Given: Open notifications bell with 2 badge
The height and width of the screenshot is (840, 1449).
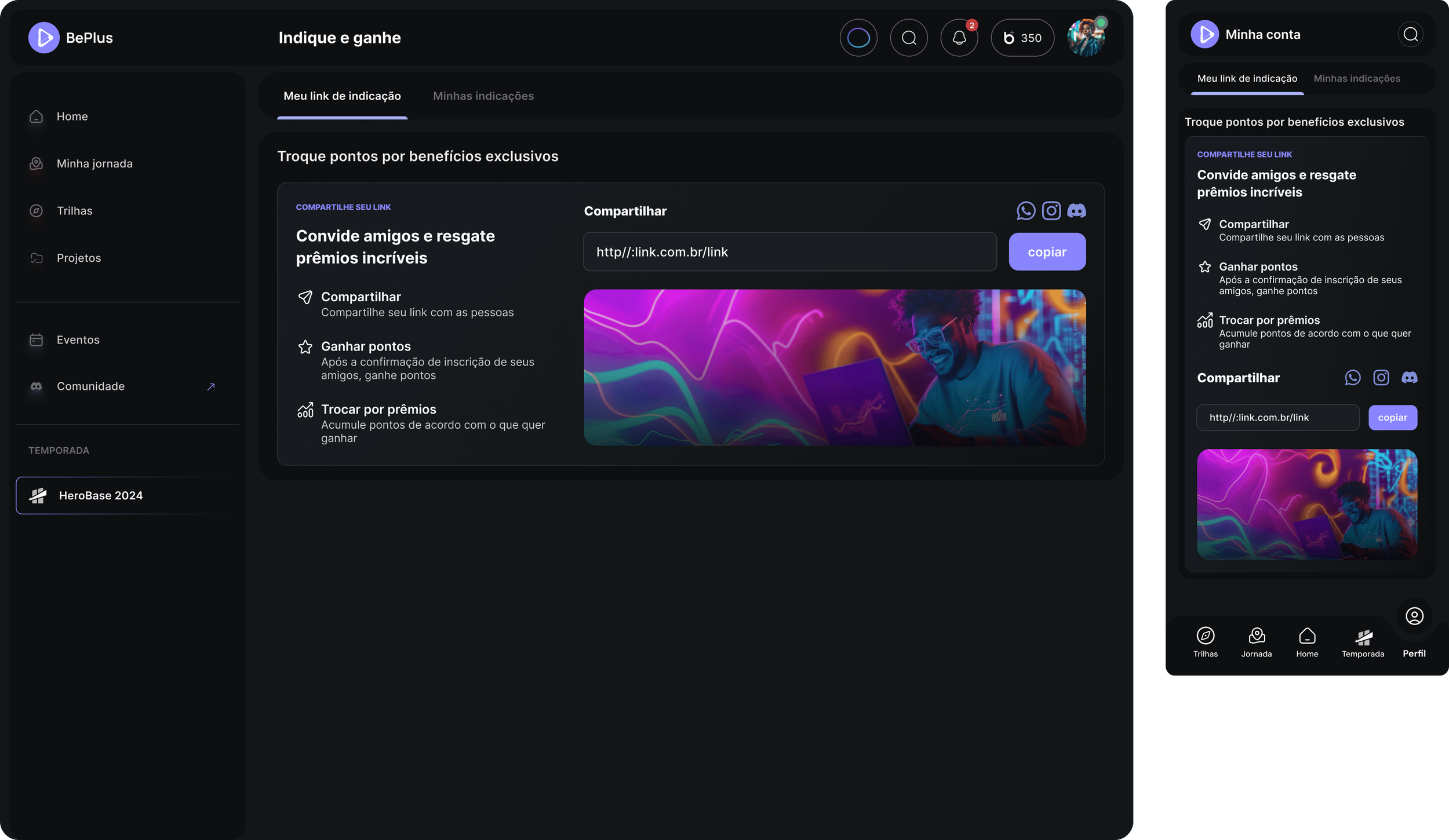Looking at the screenshot, I should (x=959, y=38).
